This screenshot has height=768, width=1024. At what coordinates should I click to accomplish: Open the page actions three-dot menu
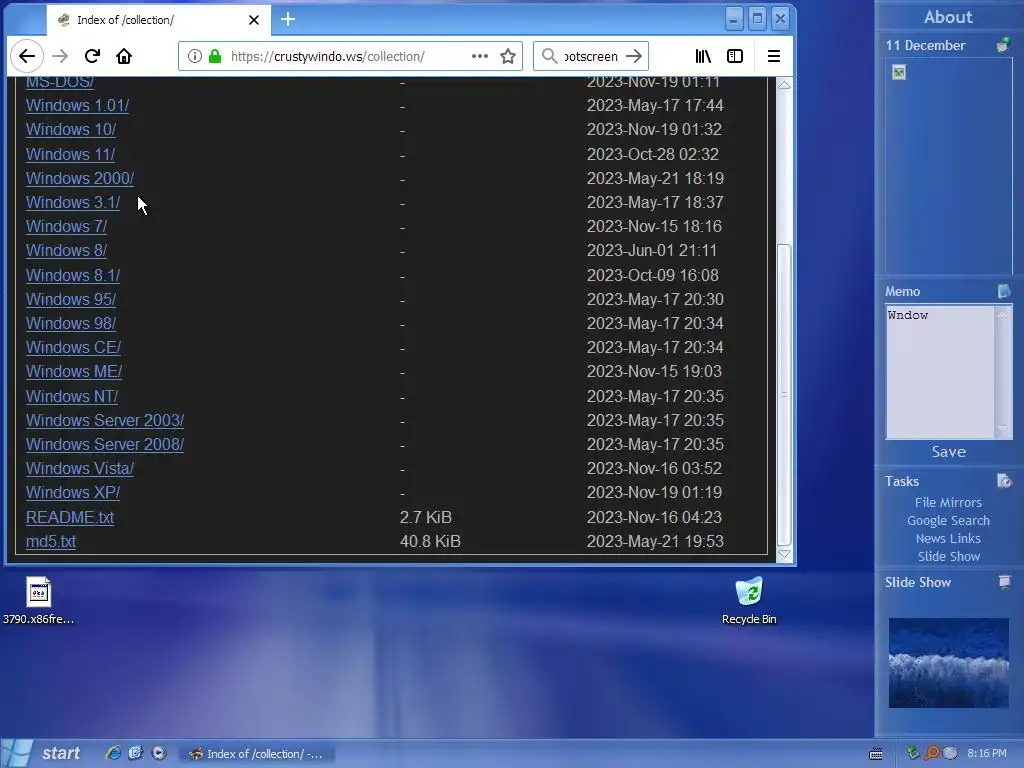(480, 56)
